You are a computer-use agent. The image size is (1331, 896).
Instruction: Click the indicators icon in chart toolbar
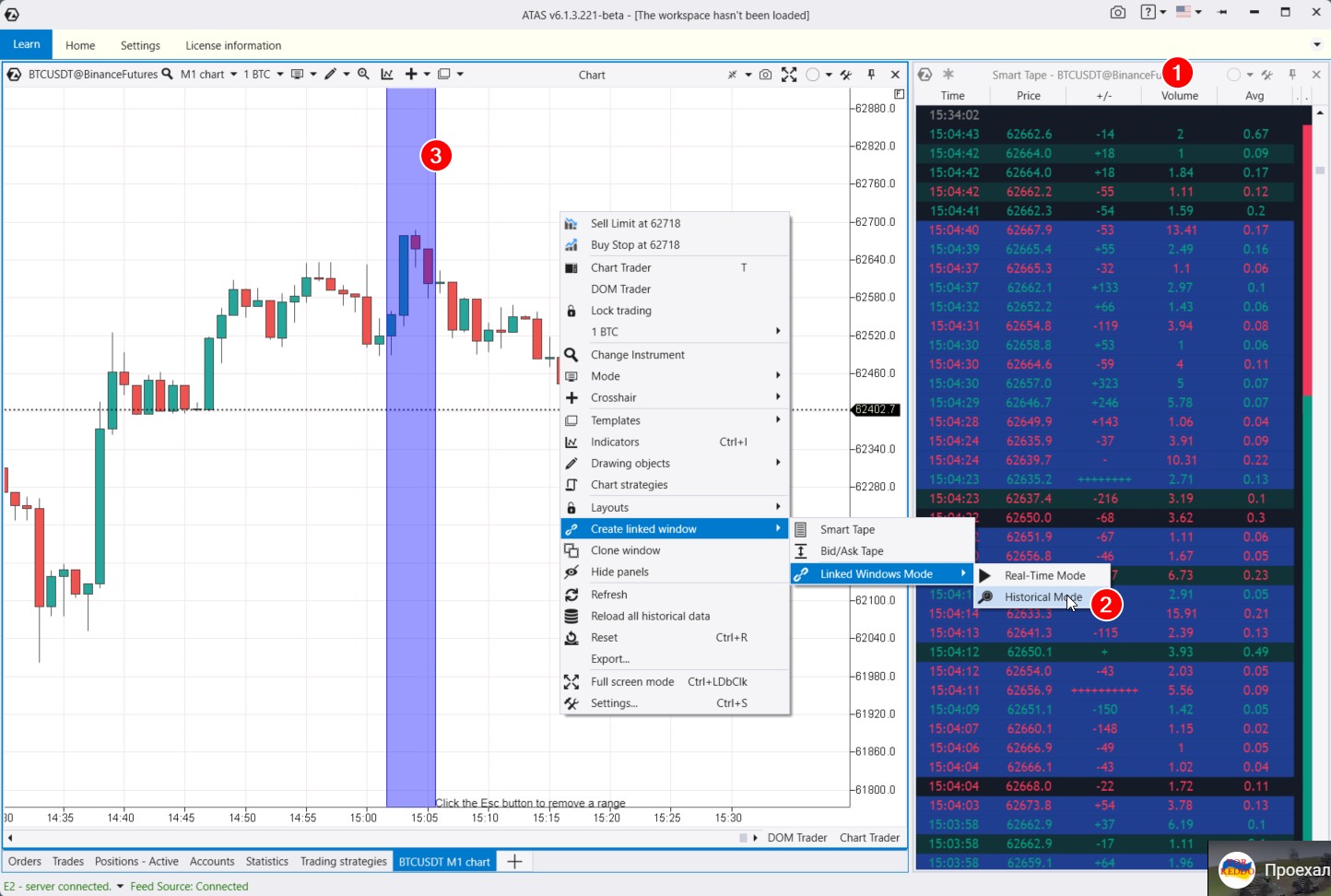[387, 75]
